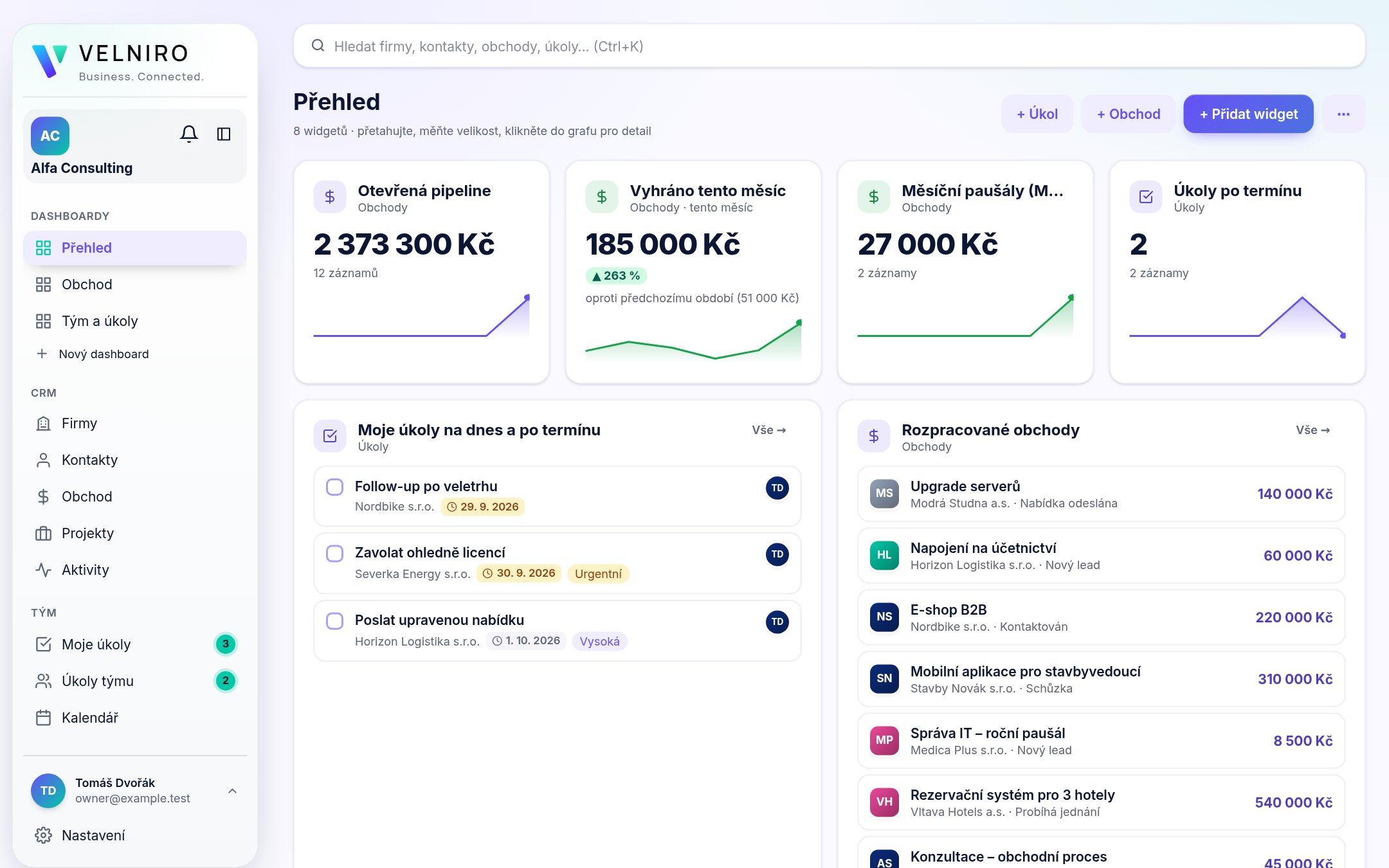Check off Poslat upravenou nabídku task
Screen dimensions: 1389x868
[x=334, y=620]
